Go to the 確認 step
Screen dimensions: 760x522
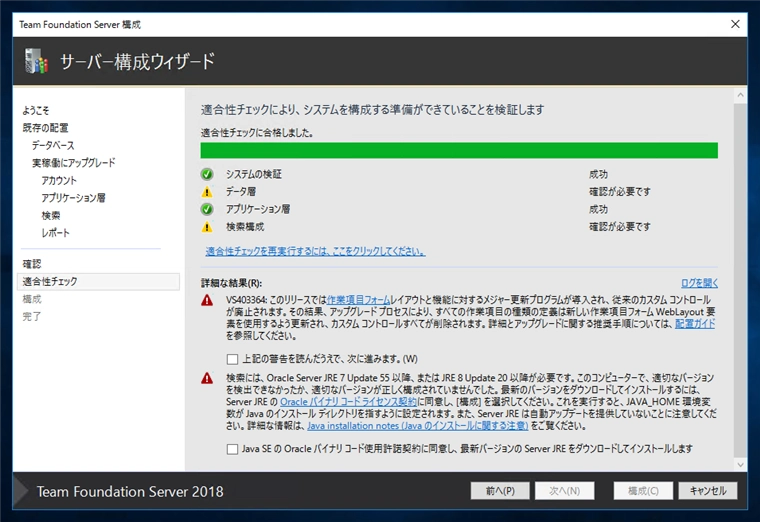32,264
